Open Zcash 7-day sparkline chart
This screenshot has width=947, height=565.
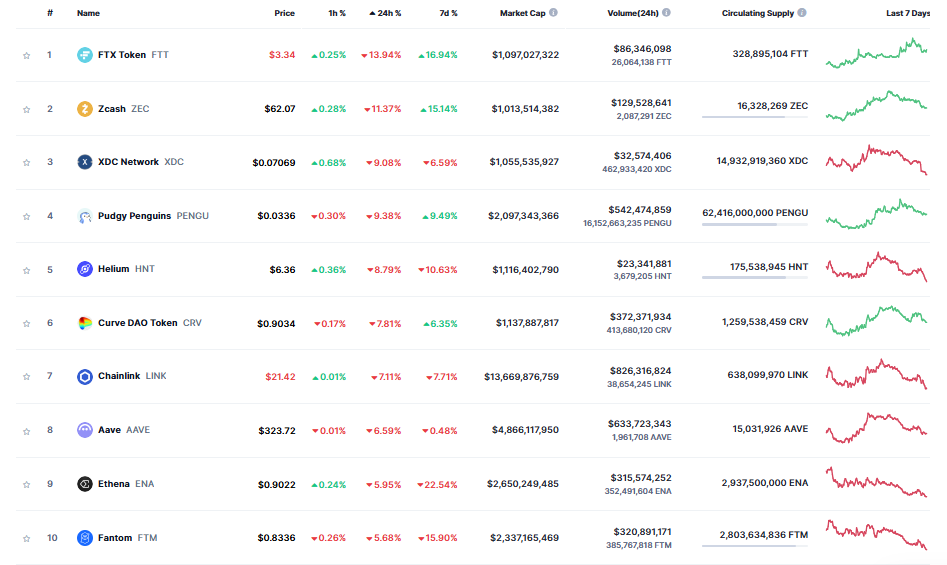(876, 106)
